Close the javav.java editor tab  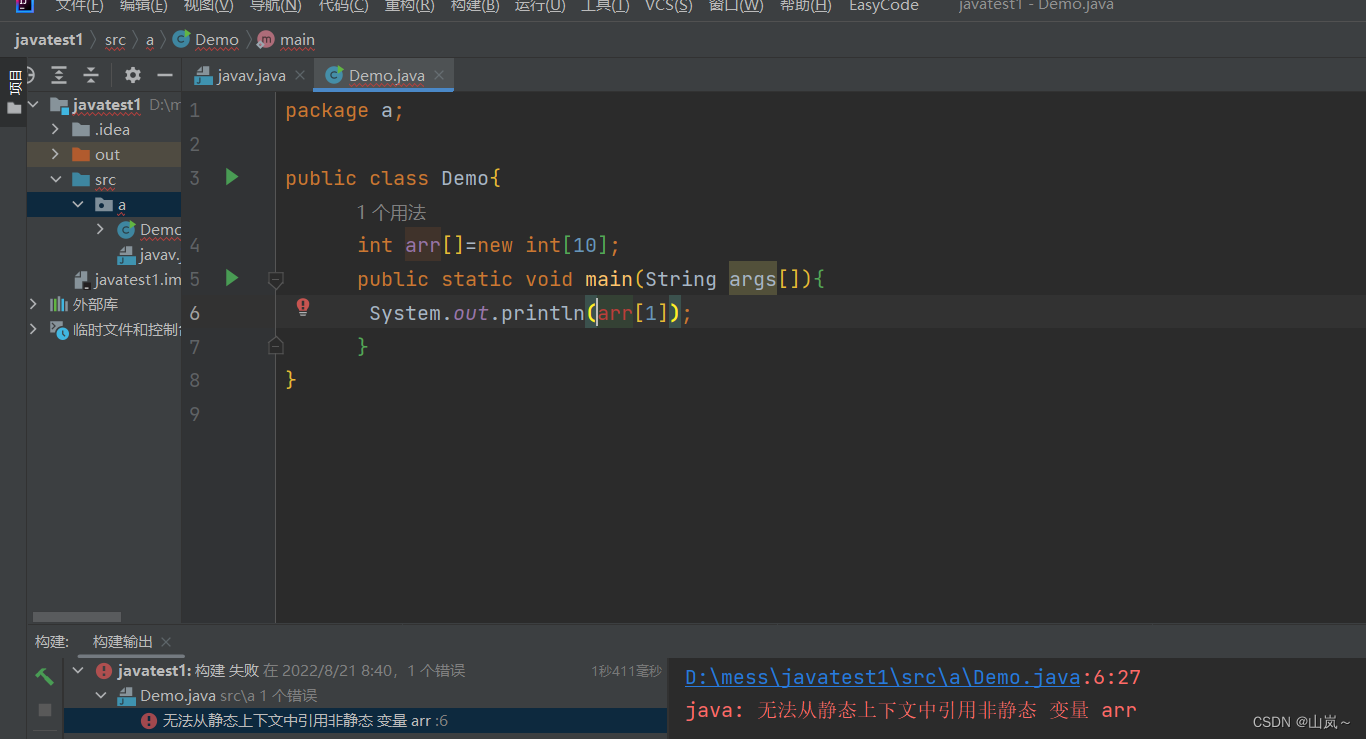tap(300, 75)
